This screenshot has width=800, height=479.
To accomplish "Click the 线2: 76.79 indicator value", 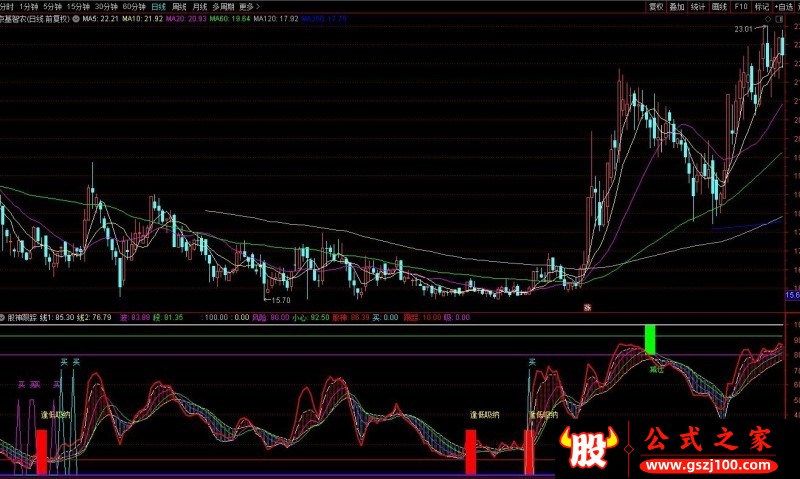I will click(94, 317).
